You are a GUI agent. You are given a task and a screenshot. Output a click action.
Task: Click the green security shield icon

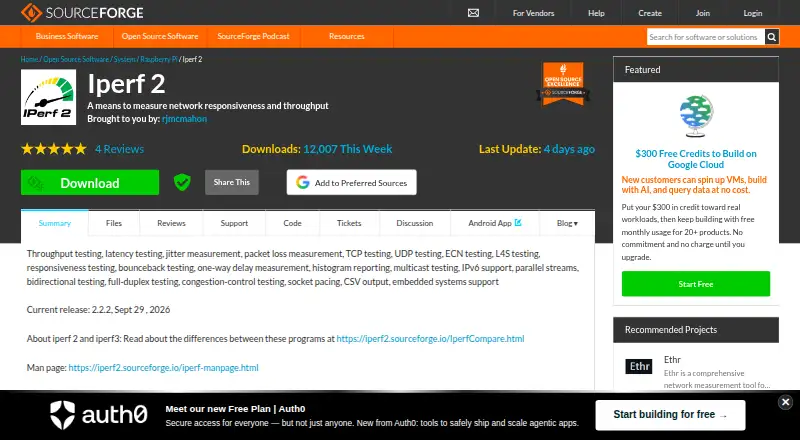[182, 182]
